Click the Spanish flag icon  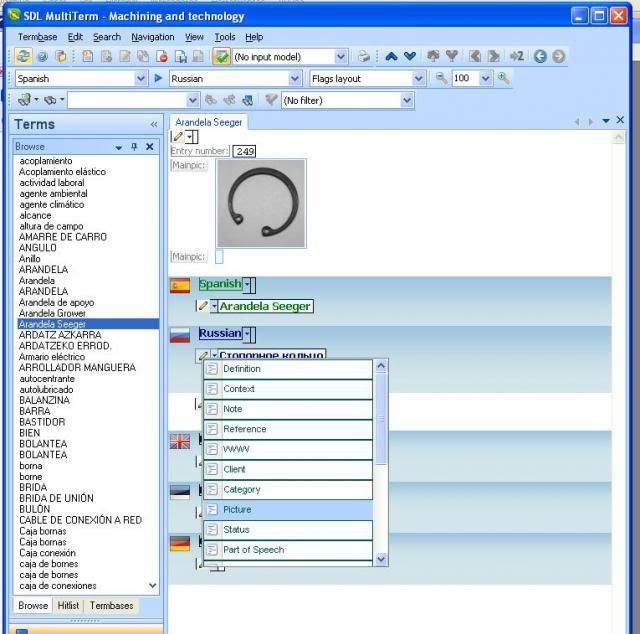(180, 285)
